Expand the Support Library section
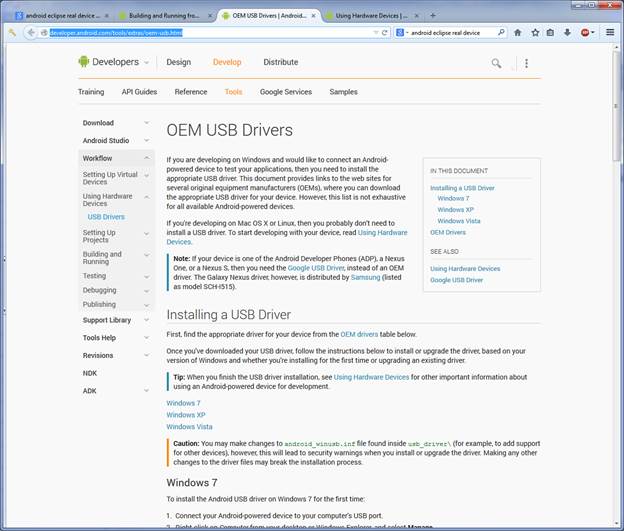This screenshot has height=531, width=624. (x=146, y=320)
